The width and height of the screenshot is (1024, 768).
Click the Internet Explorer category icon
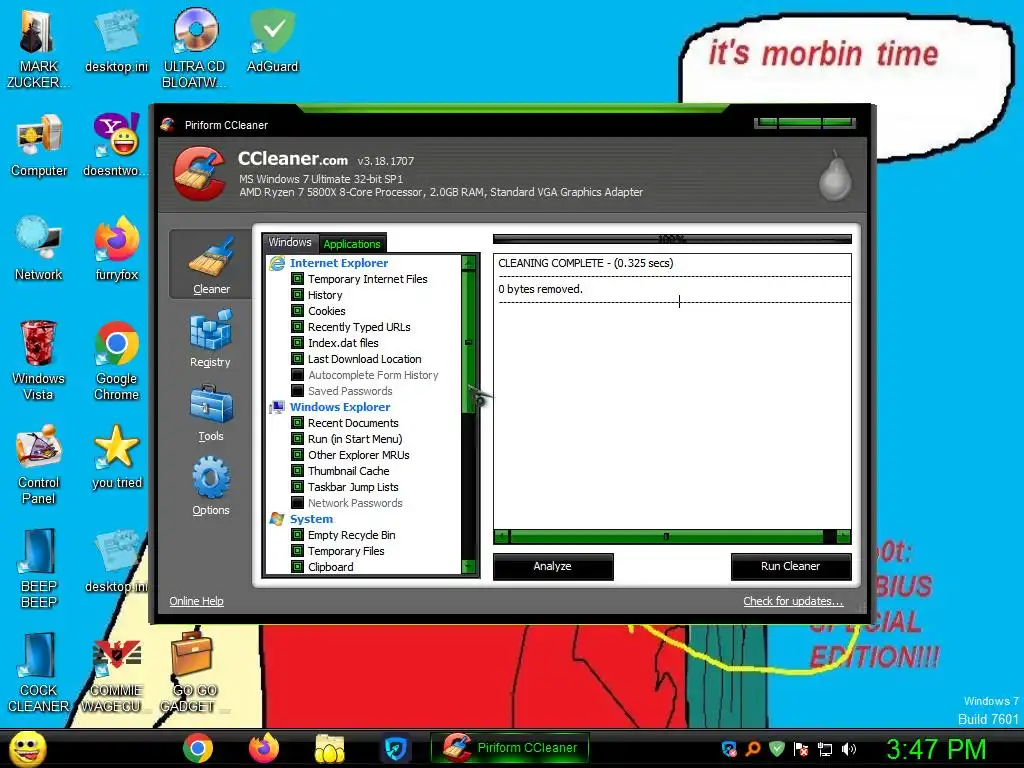pos(277,263)
